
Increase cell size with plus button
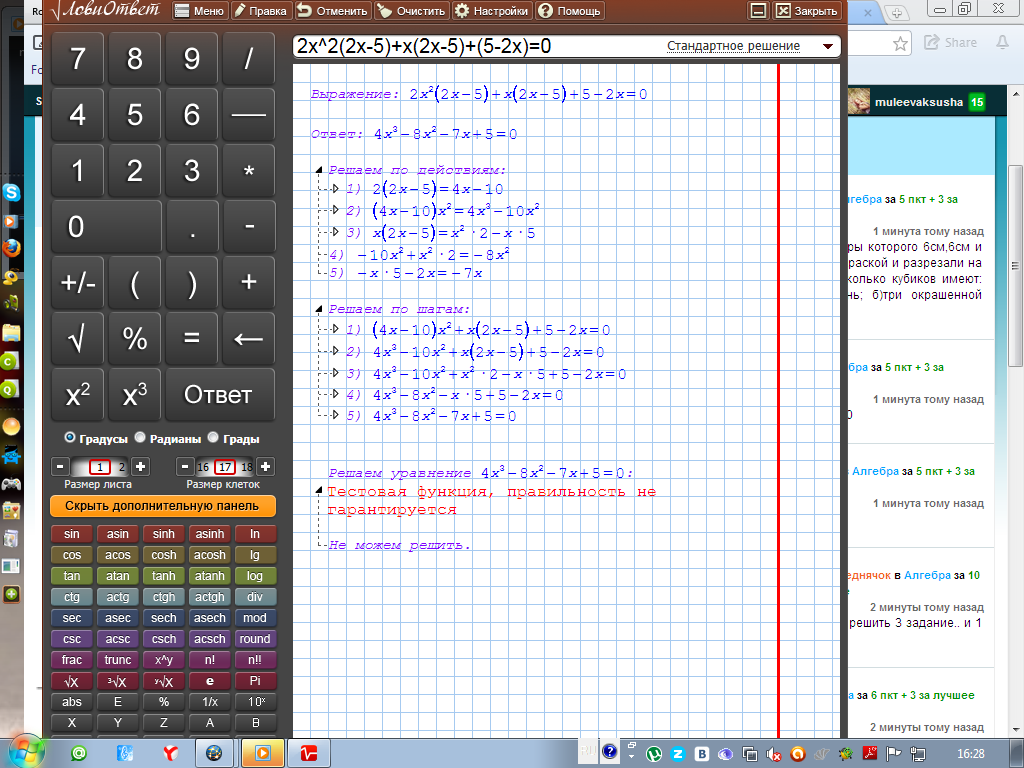click(265, 466)
